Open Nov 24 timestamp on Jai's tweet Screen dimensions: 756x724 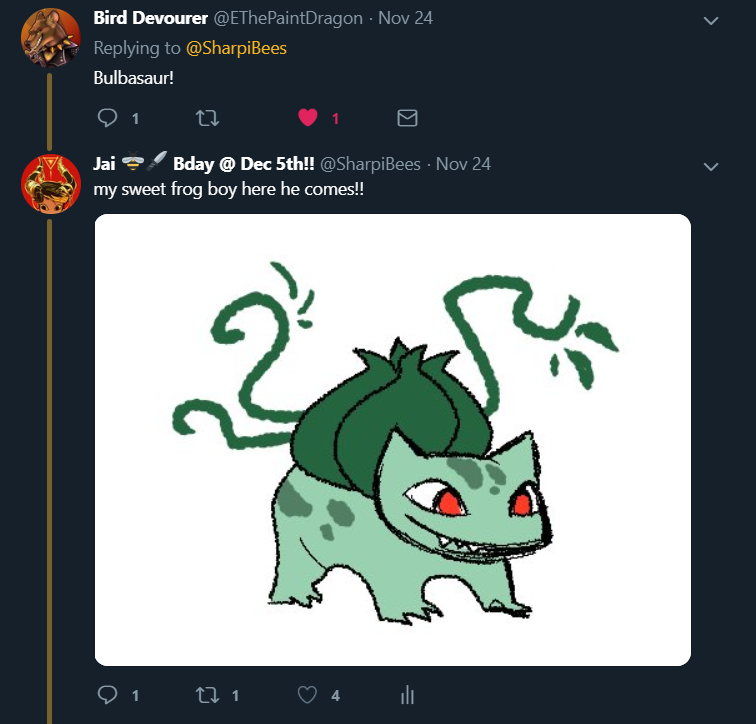(x=464, y=163)
